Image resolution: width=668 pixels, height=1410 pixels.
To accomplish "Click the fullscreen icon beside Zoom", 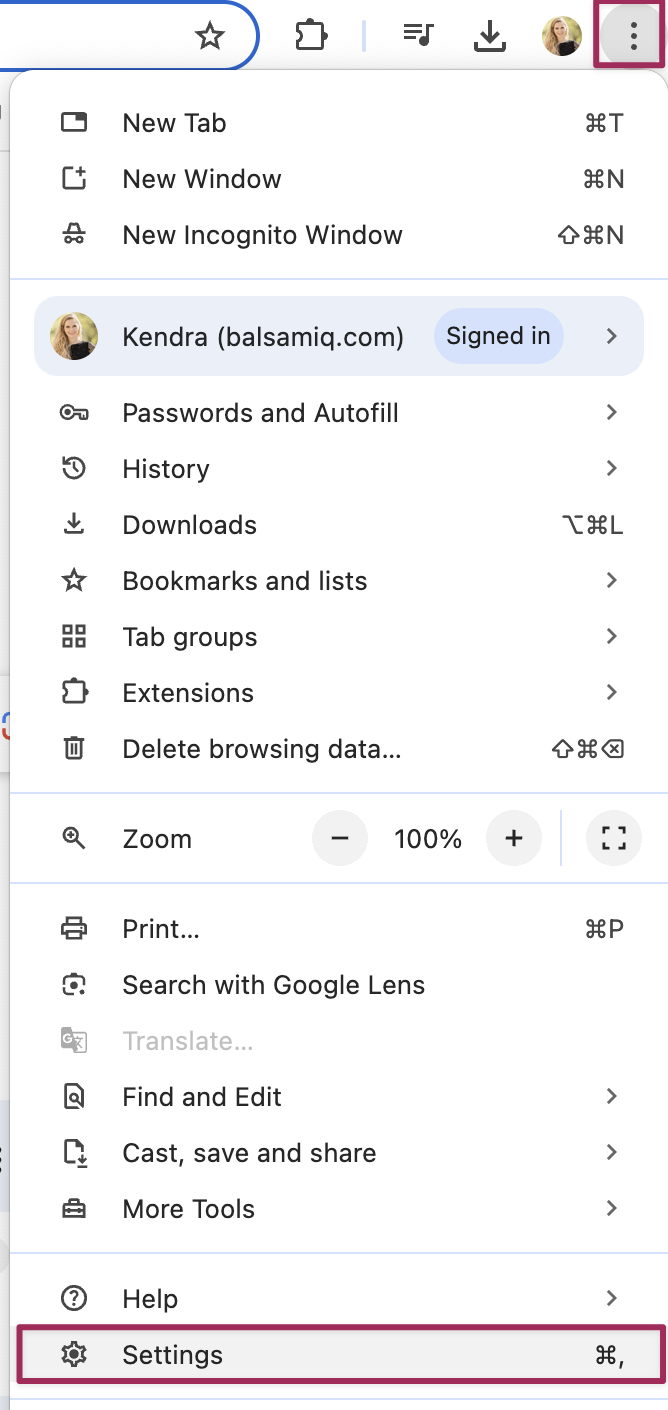I will pos(613,838).
